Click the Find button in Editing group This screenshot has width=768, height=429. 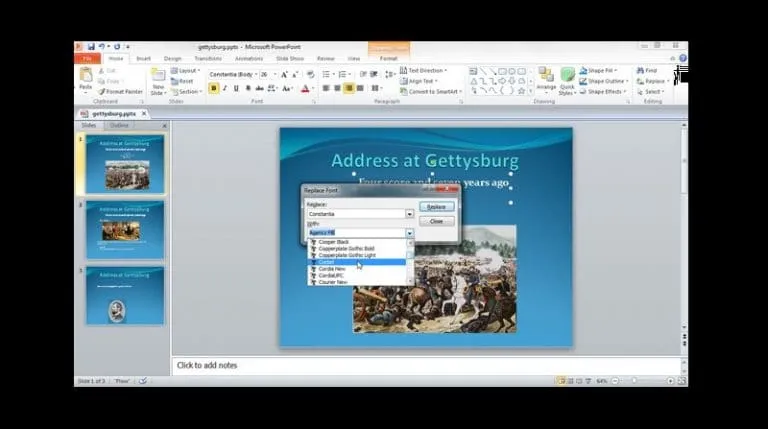[x=650, y=71]
